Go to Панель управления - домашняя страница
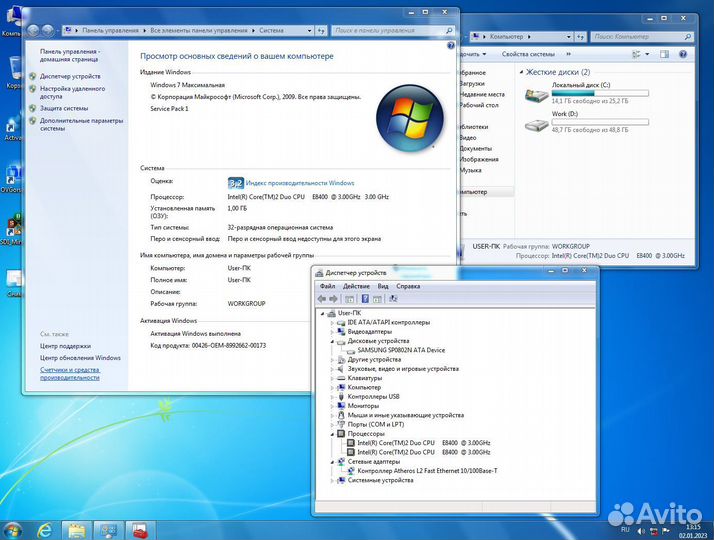 (x=70, y=56)
